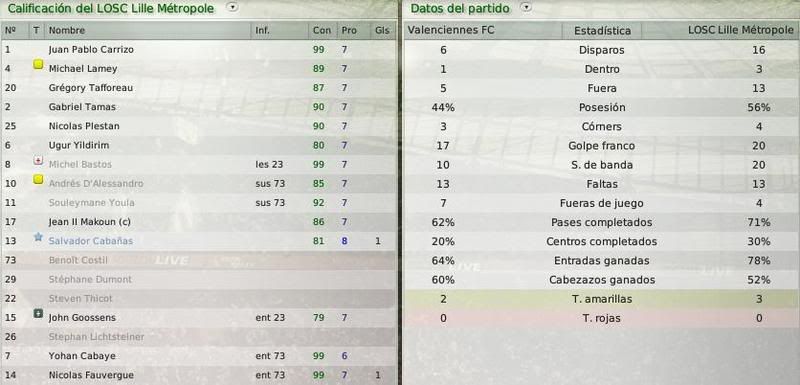Select the Estadística column header

(x=602, y=31)
